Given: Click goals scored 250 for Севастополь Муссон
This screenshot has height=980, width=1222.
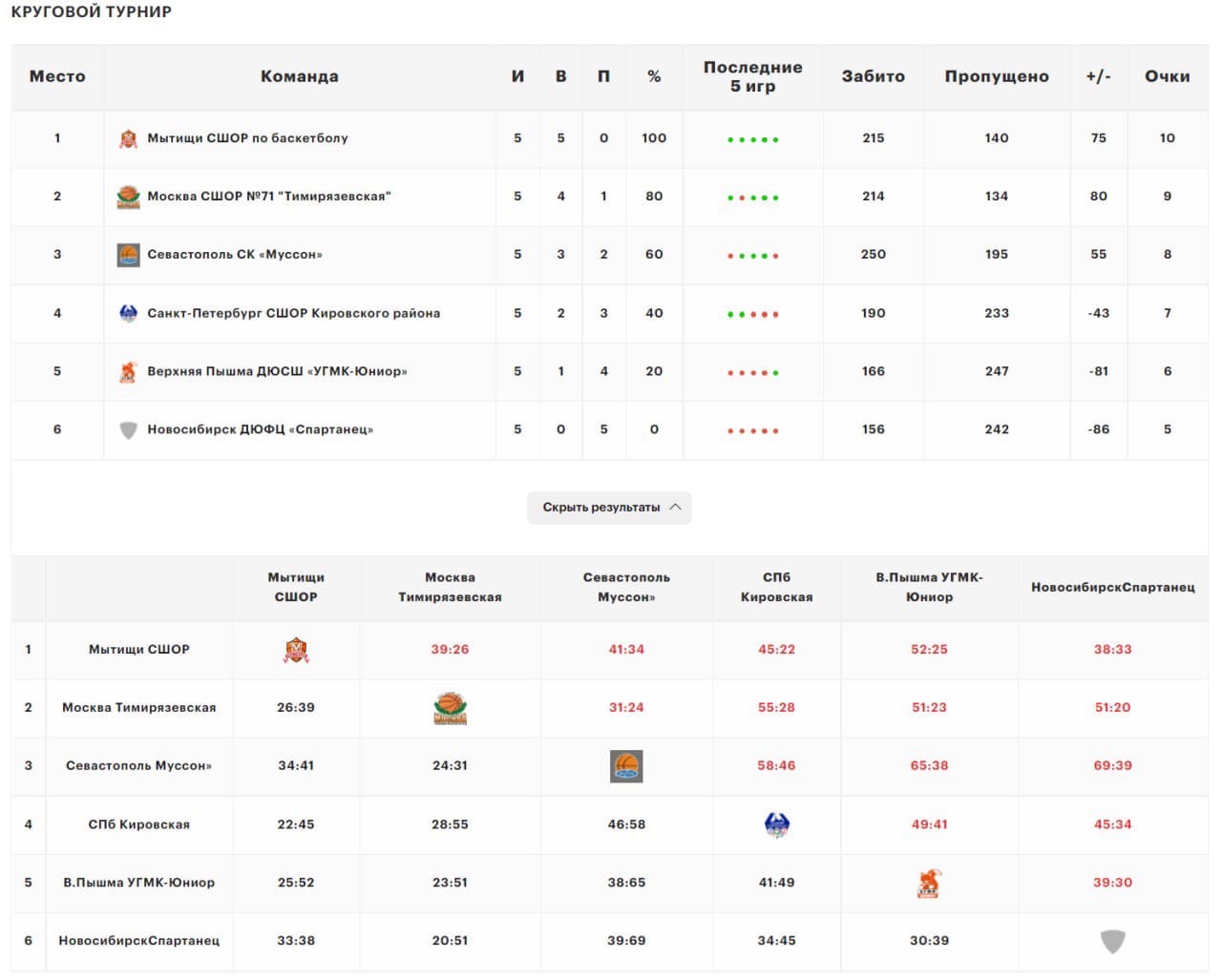Looking at the screenshot, I should (874, 255).
